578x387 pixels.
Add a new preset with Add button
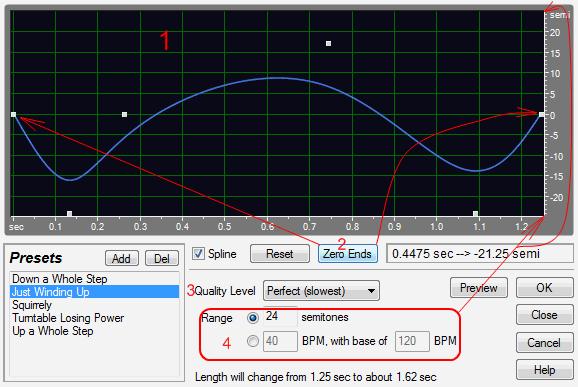pos(122,258)
